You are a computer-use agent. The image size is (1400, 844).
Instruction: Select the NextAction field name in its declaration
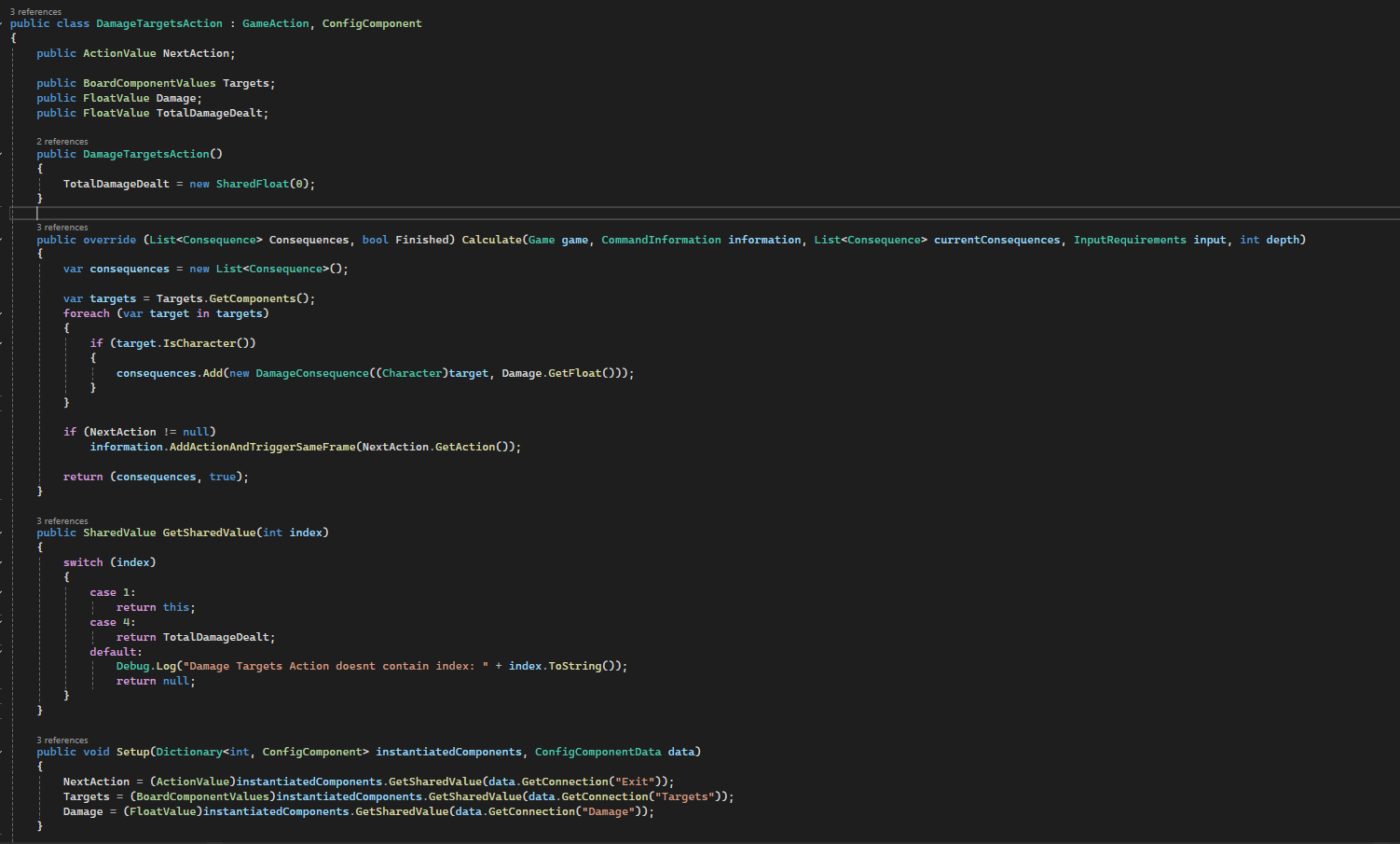coord(196,53)
